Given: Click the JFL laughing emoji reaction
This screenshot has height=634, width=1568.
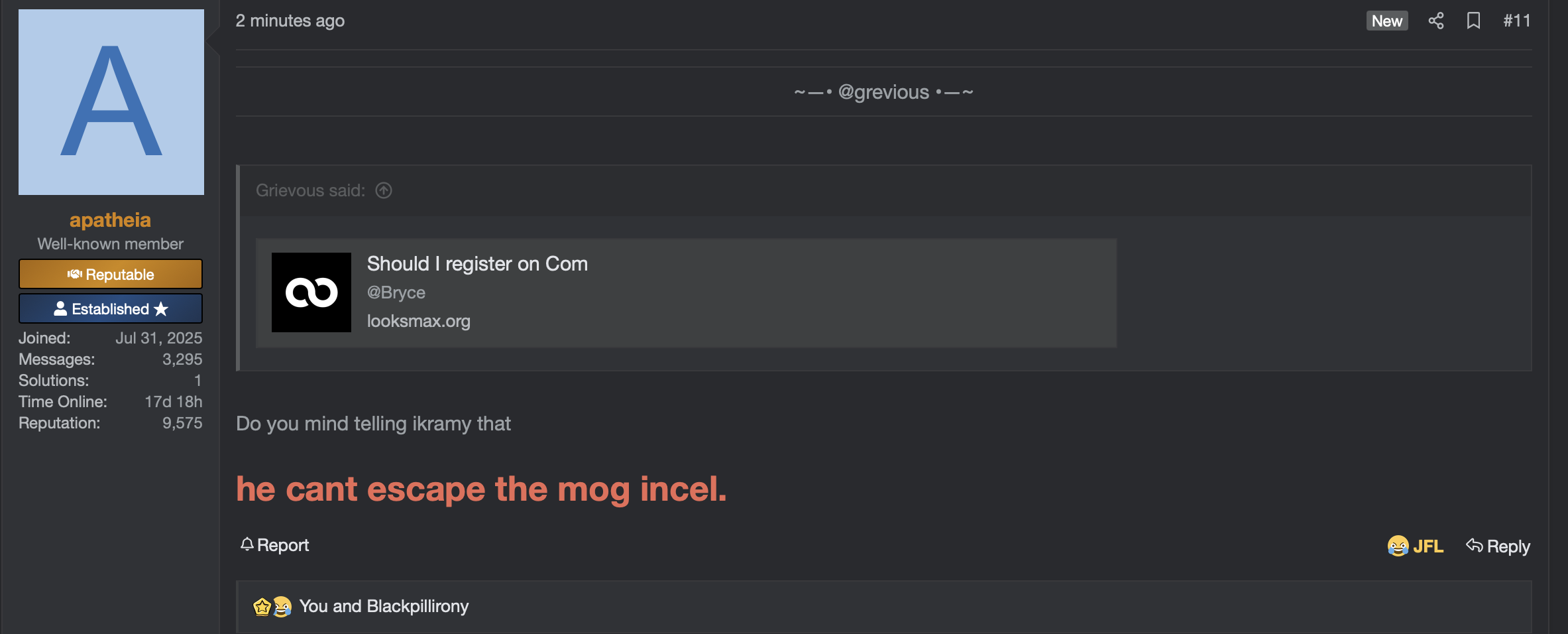Looking at the screenshot, I should pos(1398,546).
